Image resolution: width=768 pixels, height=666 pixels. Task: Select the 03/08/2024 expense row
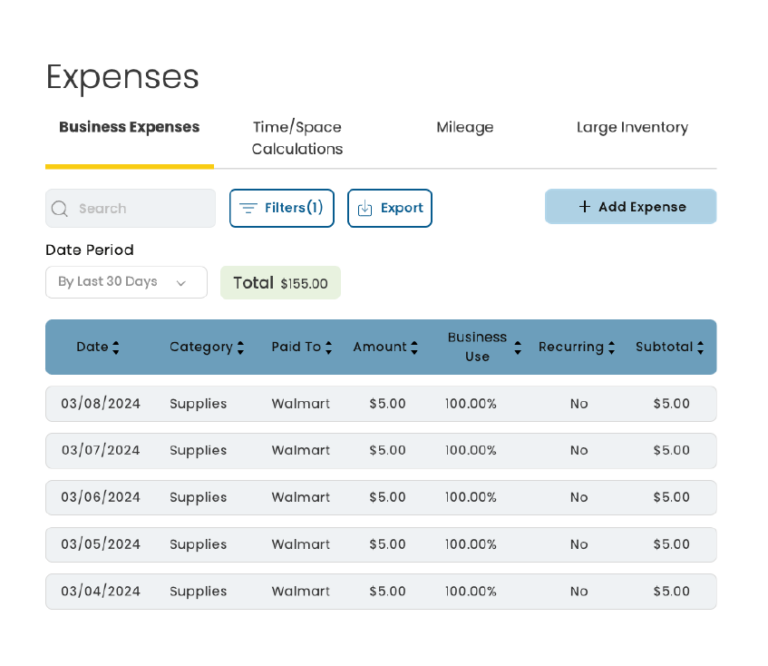click(x=380, y=404)
